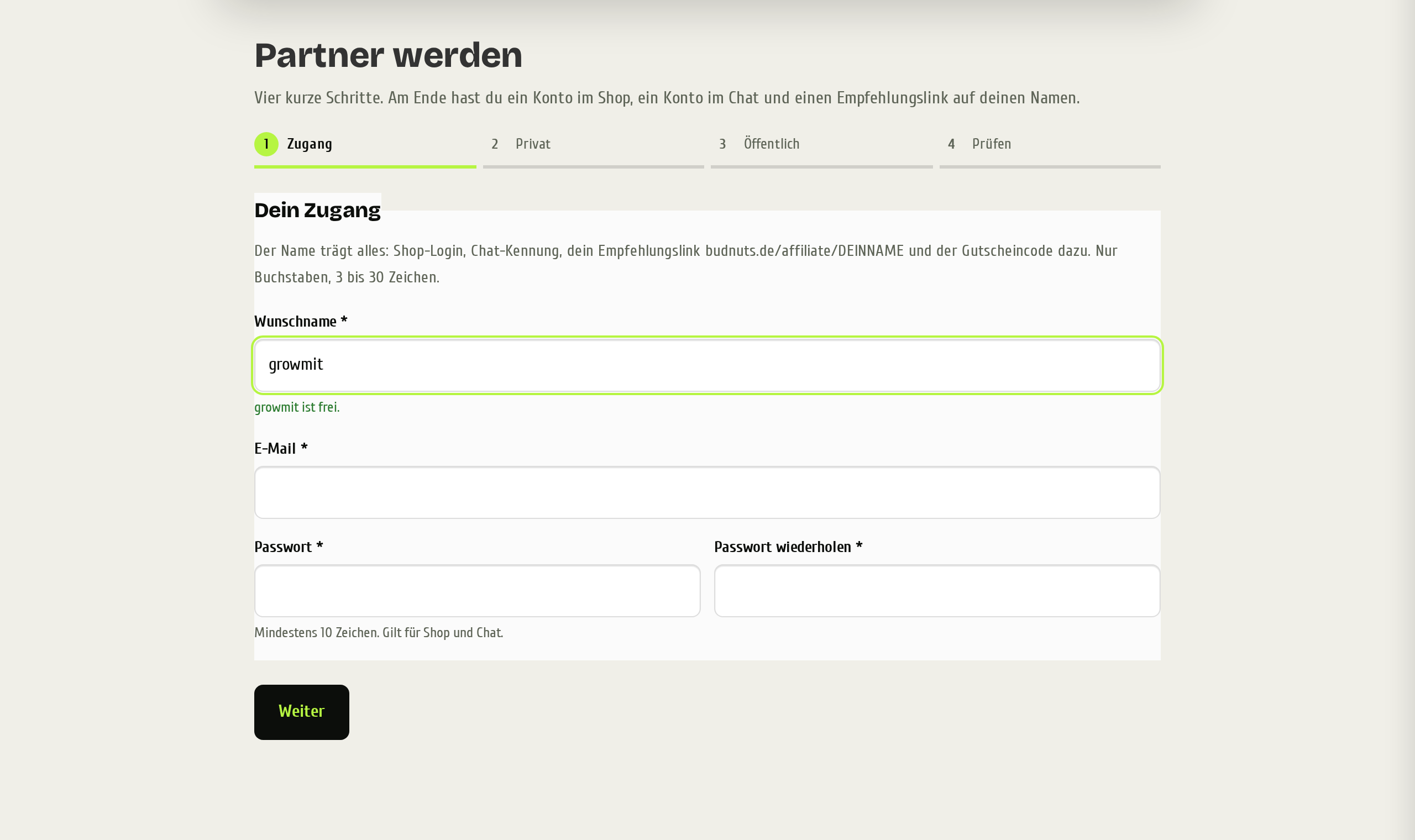Click the 'Wunschname *' label

point(301,322)
